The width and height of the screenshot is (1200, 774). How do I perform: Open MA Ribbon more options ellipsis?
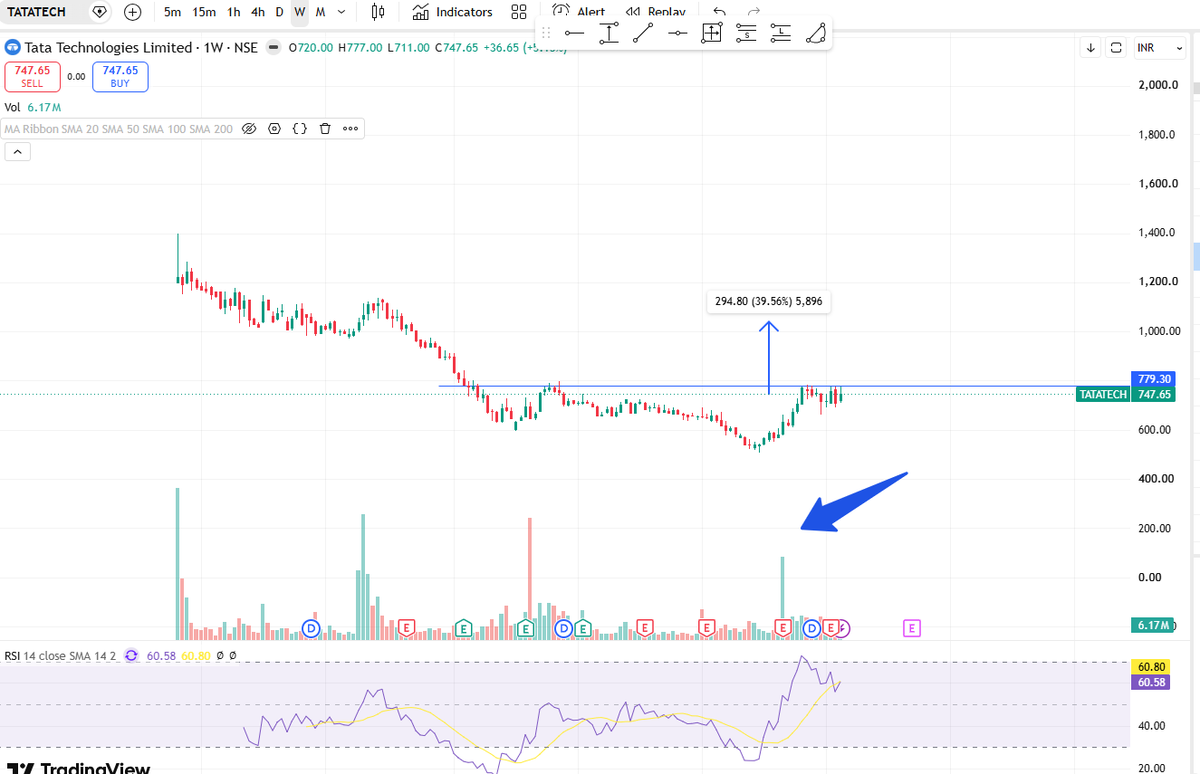tap(350, 129)
